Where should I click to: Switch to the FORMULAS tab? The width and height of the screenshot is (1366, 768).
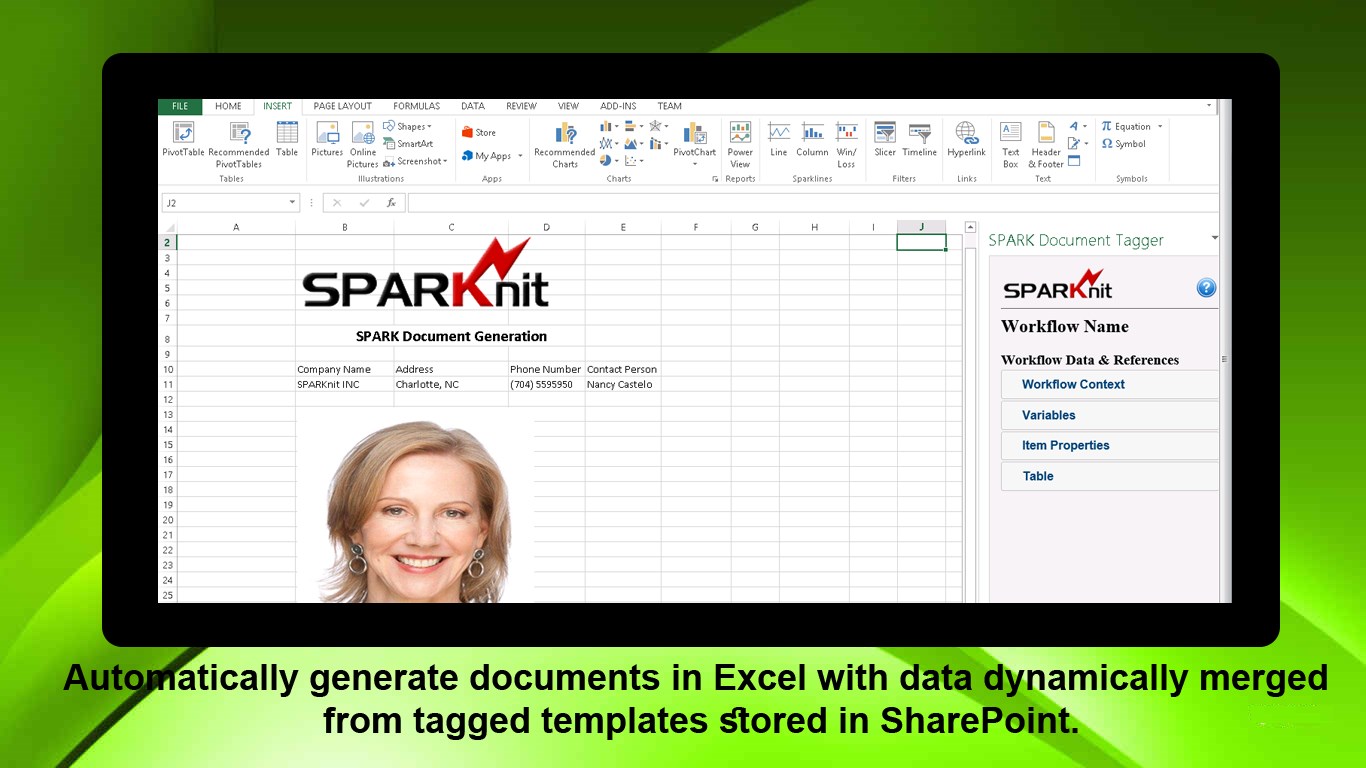pyautogui.click(x=416, y=106)
